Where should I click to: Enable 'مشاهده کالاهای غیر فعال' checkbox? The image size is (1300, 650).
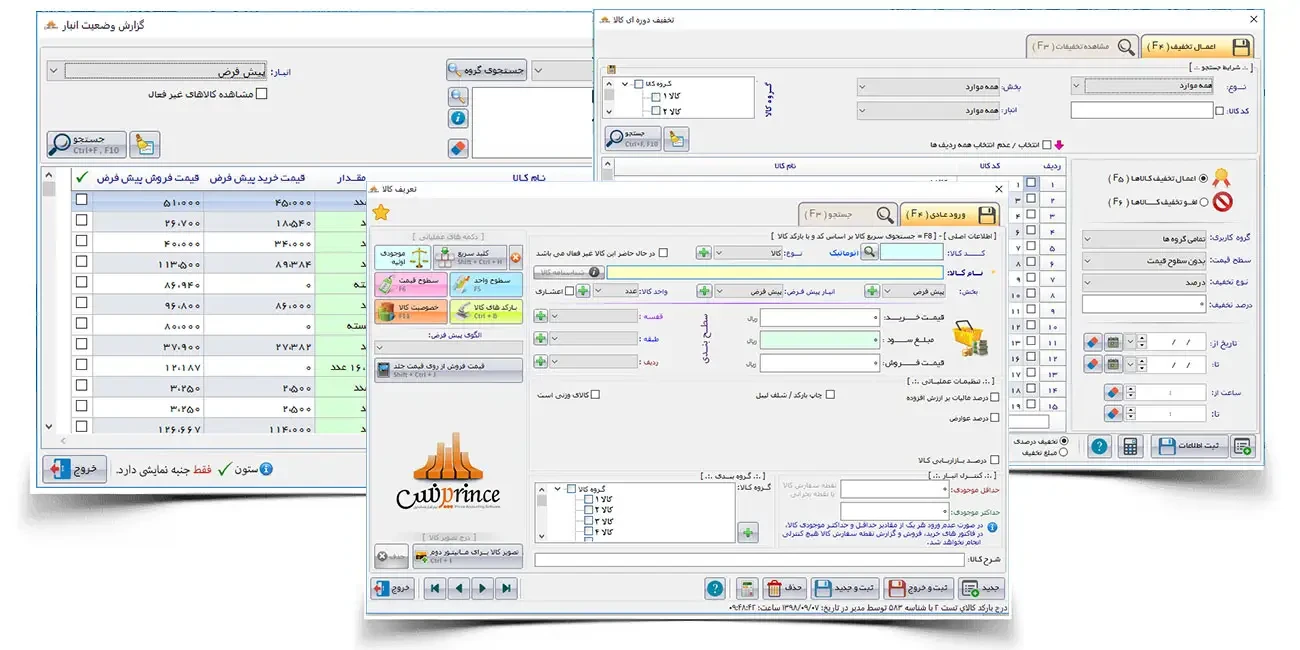pyautogui.click(x=262, y=95)
